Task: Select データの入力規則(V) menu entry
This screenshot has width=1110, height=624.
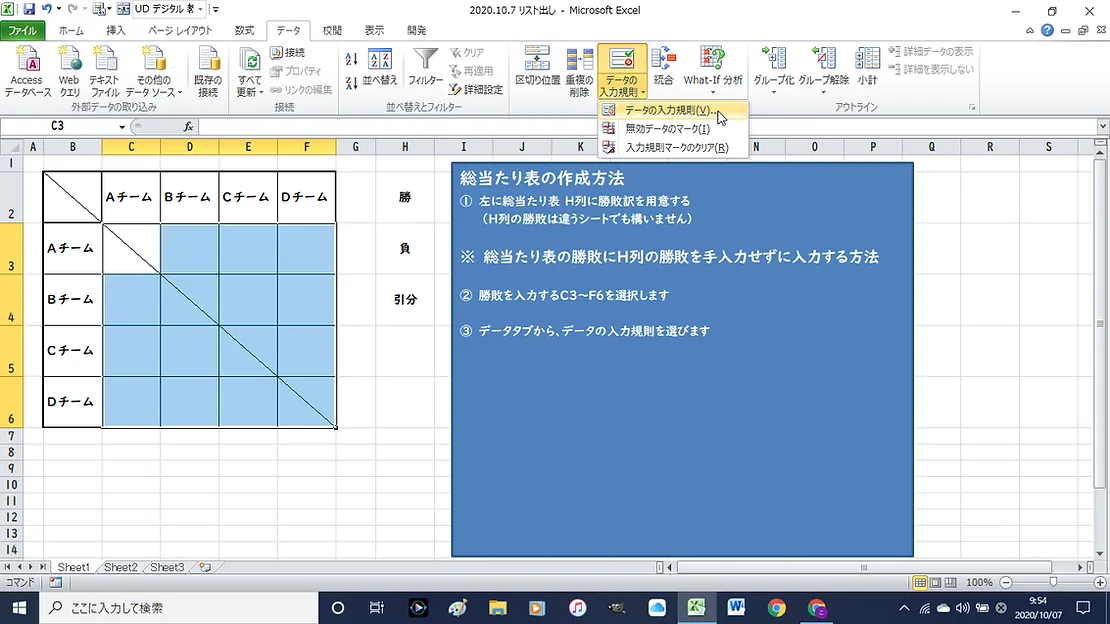Action: coord(664,110)
